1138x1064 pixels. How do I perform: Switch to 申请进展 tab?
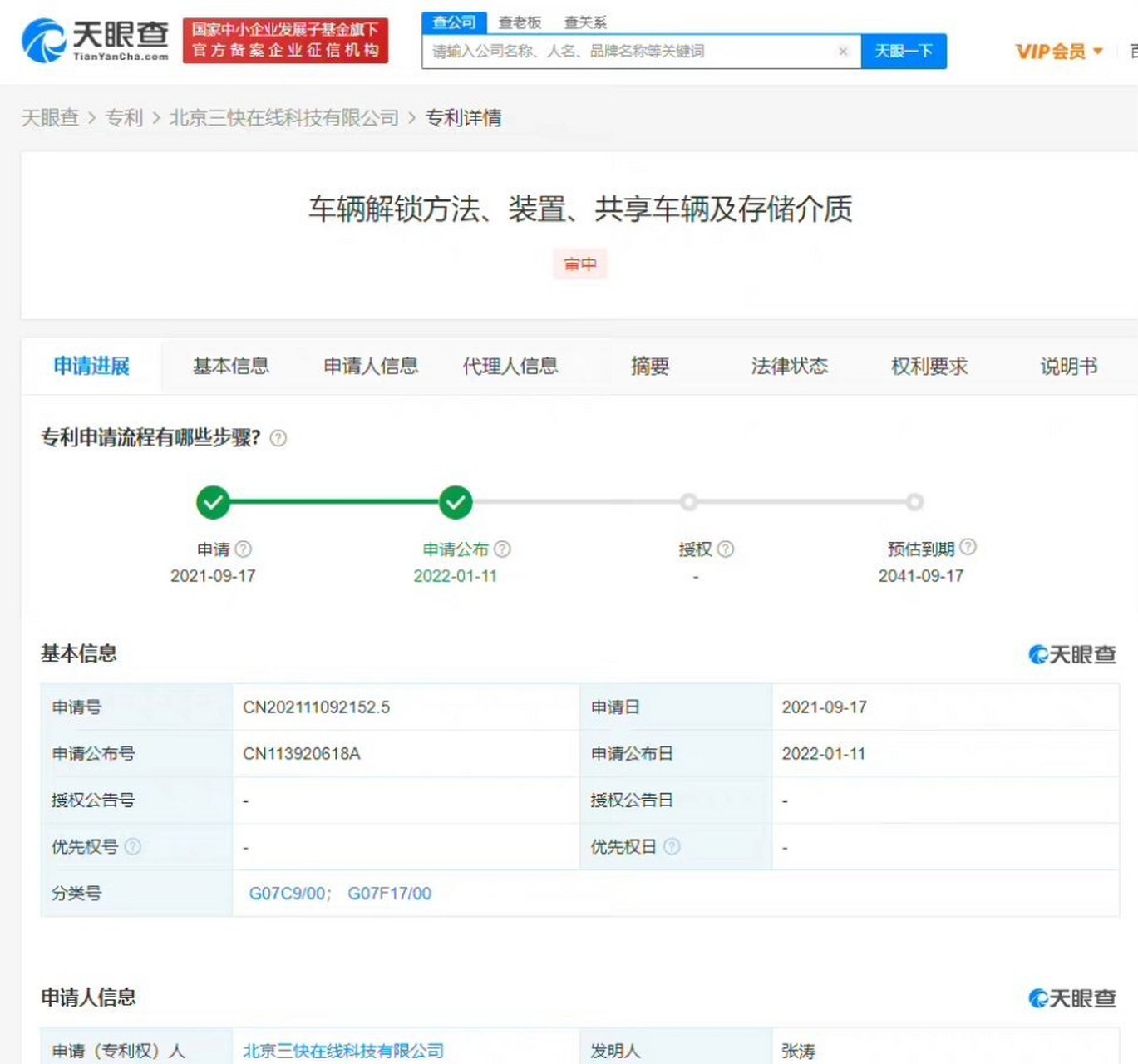91,366
